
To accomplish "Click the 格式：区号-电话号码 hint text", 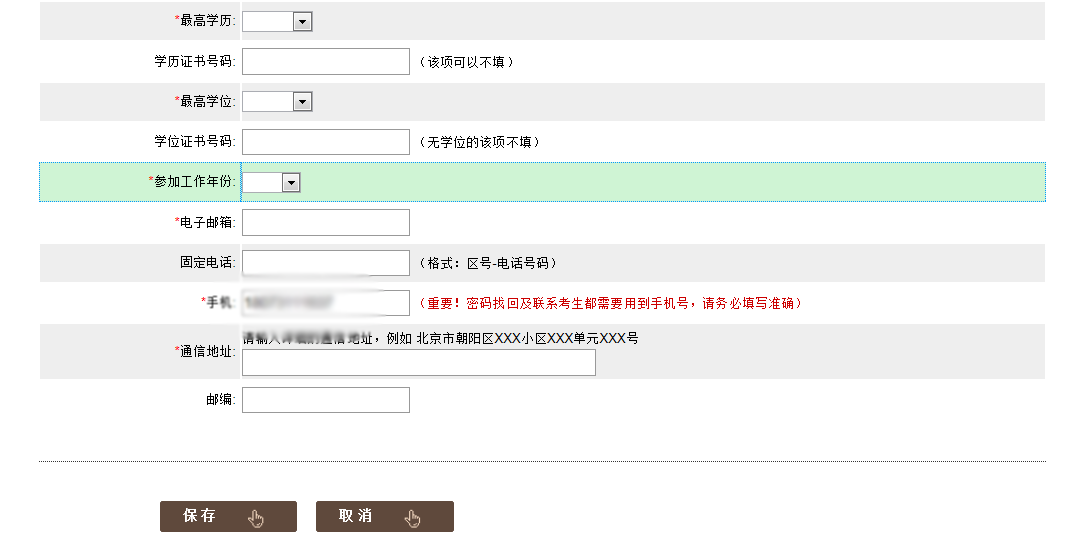I will point(487,263).
